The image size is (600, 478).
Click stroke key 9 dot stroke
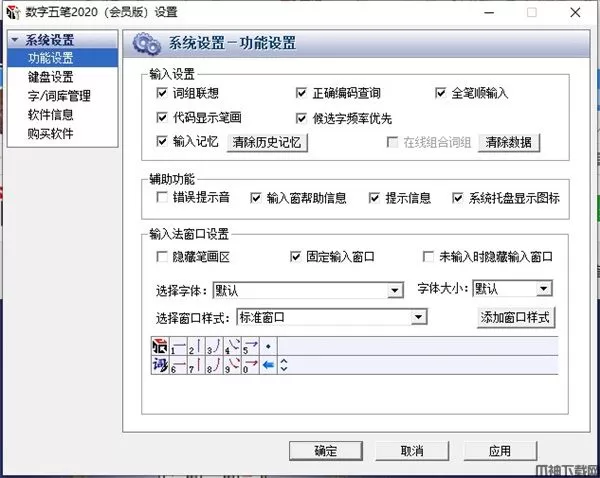point(232,365)
